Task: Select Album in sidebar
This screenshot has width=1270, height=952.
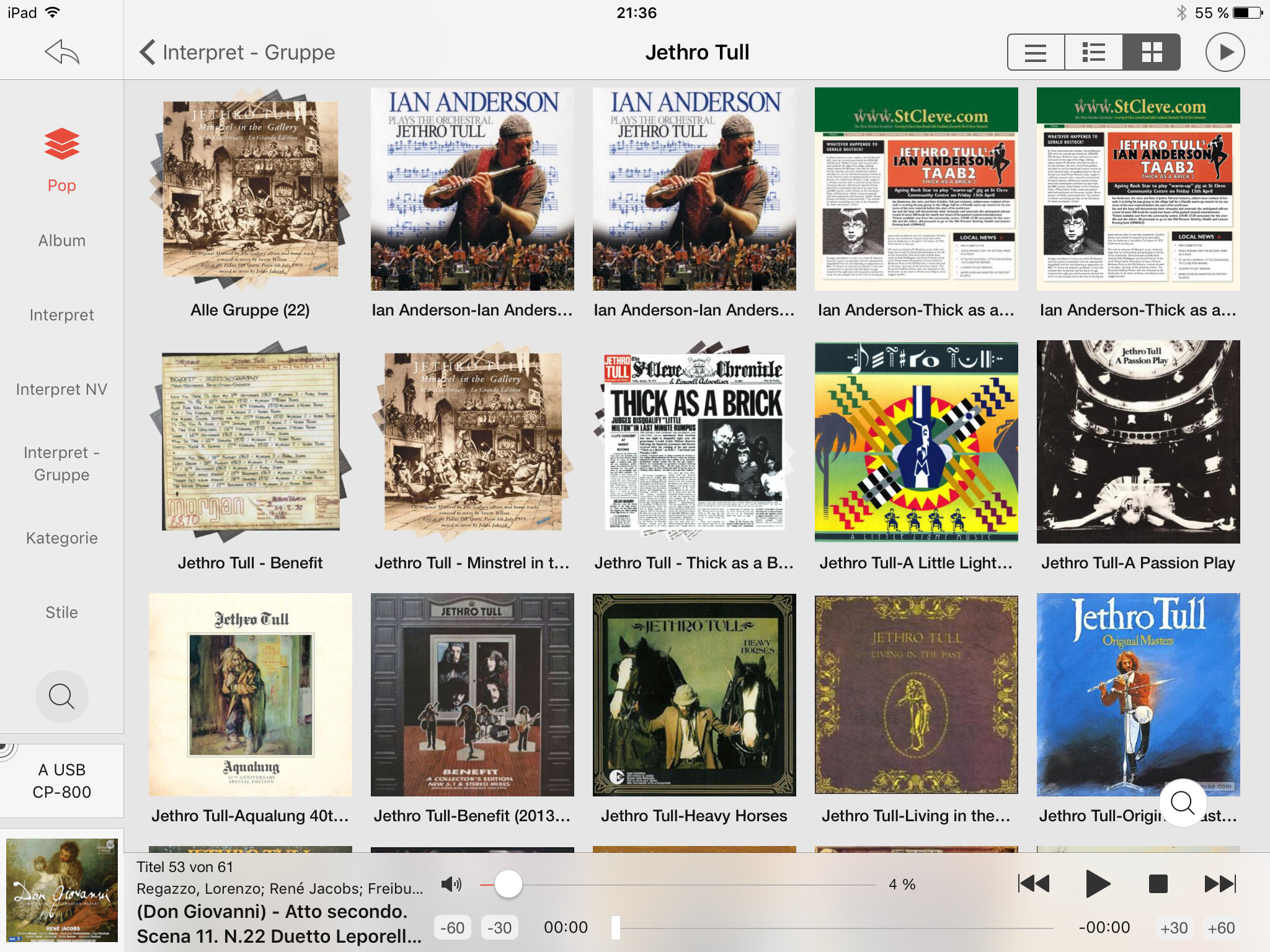Action: click(x=62, y=240)
